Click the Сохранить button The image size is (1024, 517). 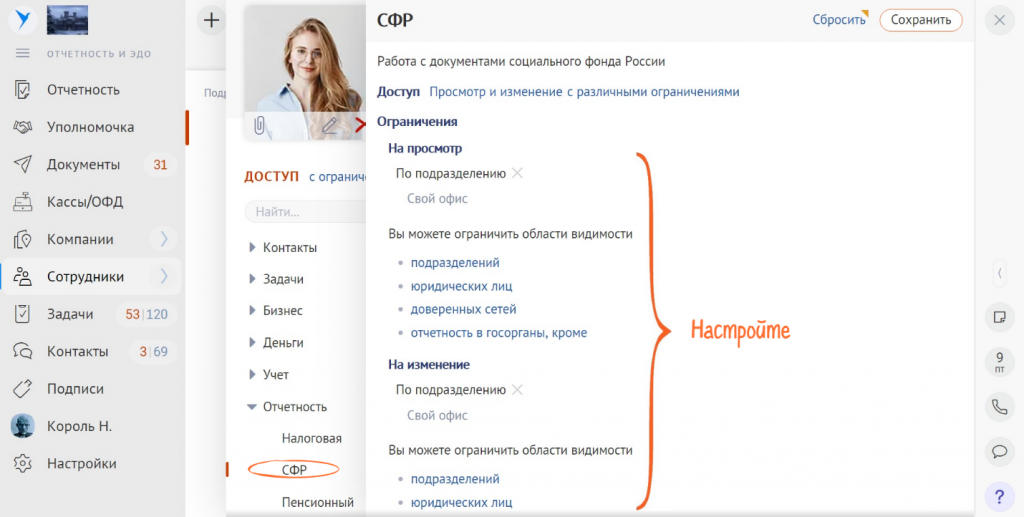pos(920,20)
